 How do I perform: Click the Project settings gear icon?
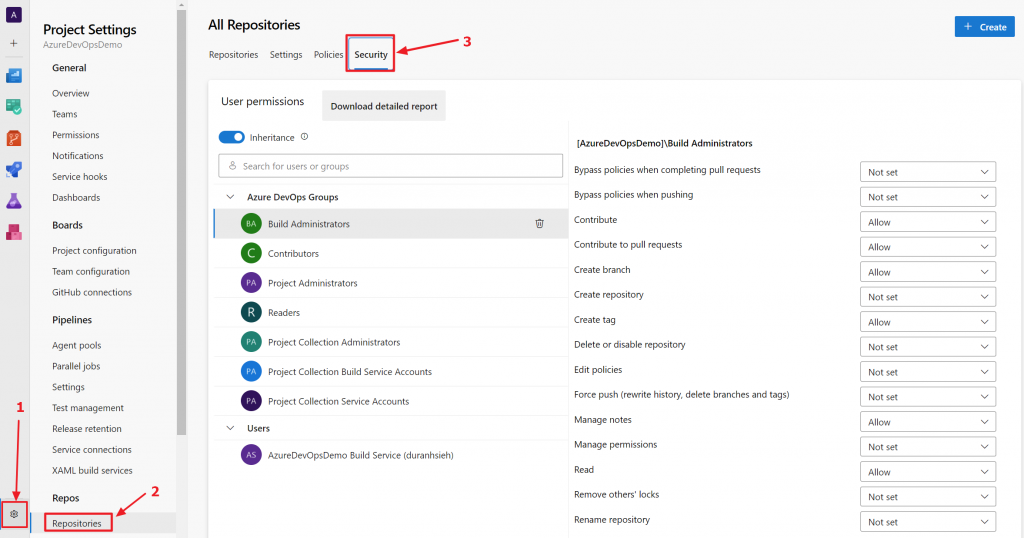tap(14, 514)
